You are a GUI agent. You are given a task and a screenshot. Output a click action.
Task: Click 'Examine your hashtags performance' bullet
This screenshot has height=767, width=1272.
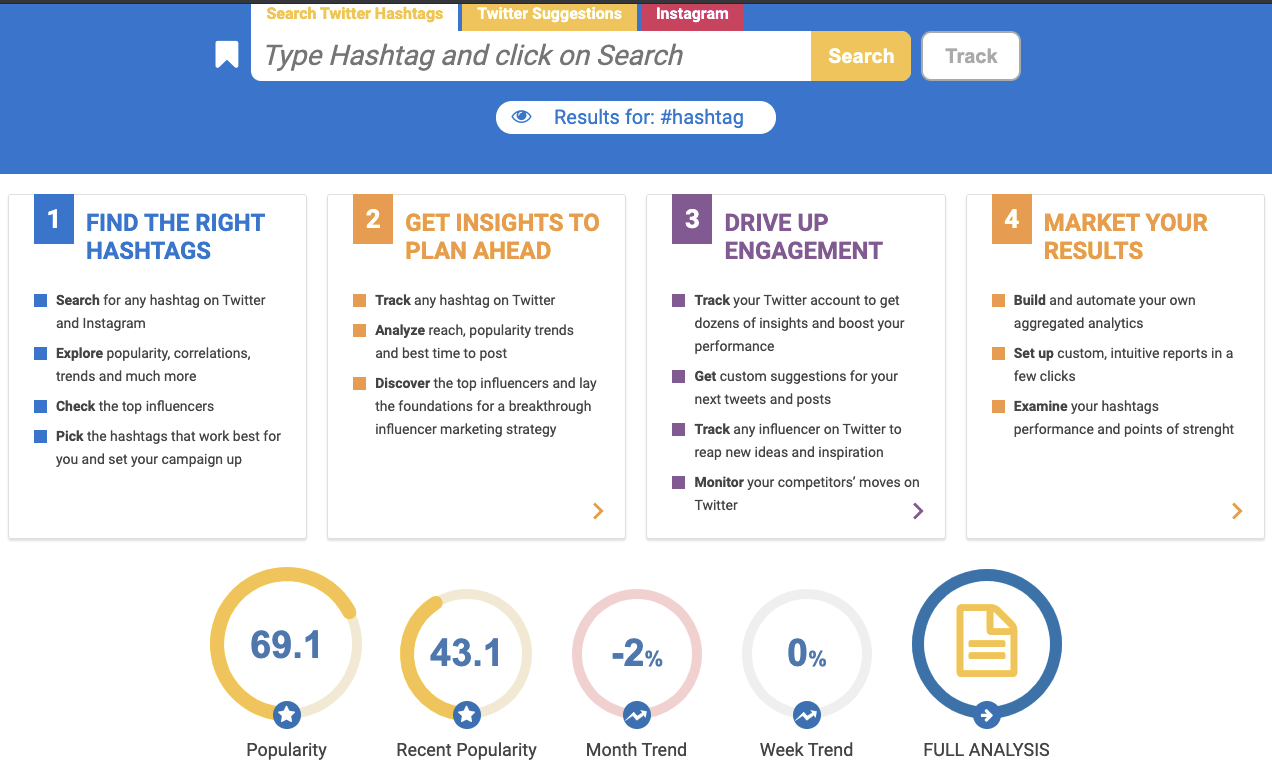[1124, 417]
